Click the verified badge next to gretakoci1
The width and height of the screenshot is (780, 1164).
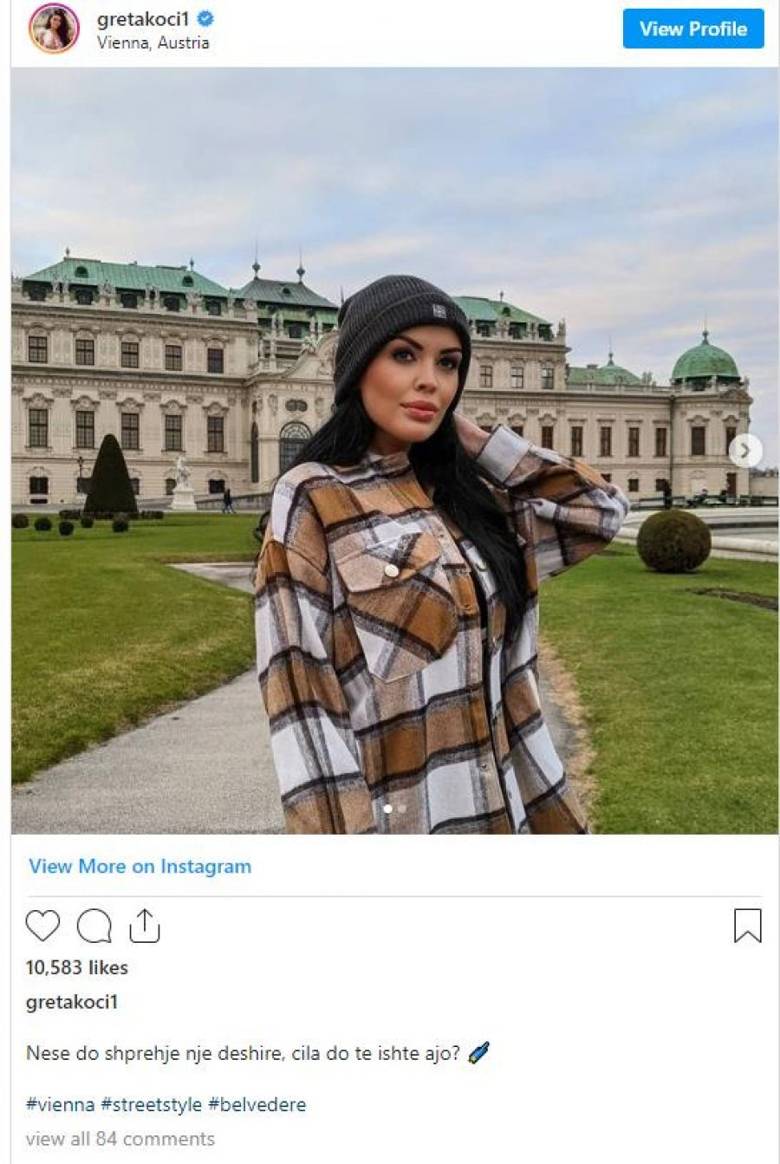coord(206,19)
